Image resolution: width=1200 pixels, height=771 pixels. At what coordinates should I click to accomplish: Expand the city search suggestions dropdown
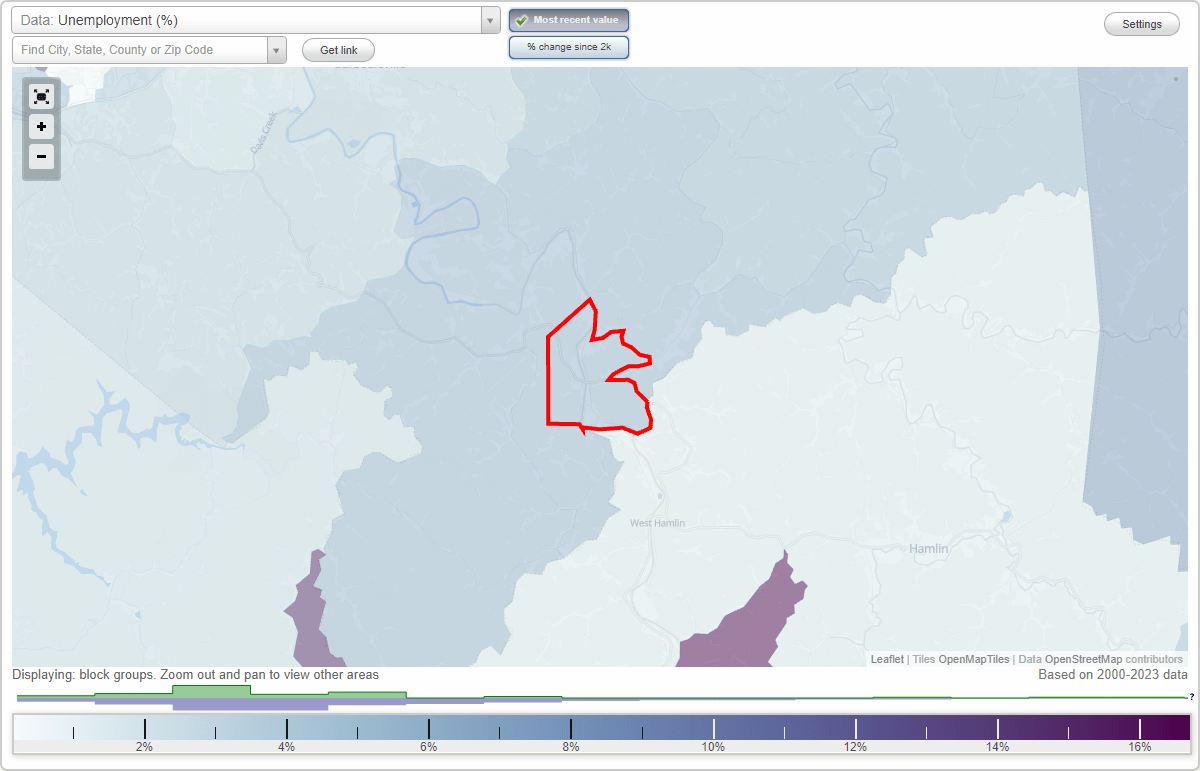pos(277,49)
